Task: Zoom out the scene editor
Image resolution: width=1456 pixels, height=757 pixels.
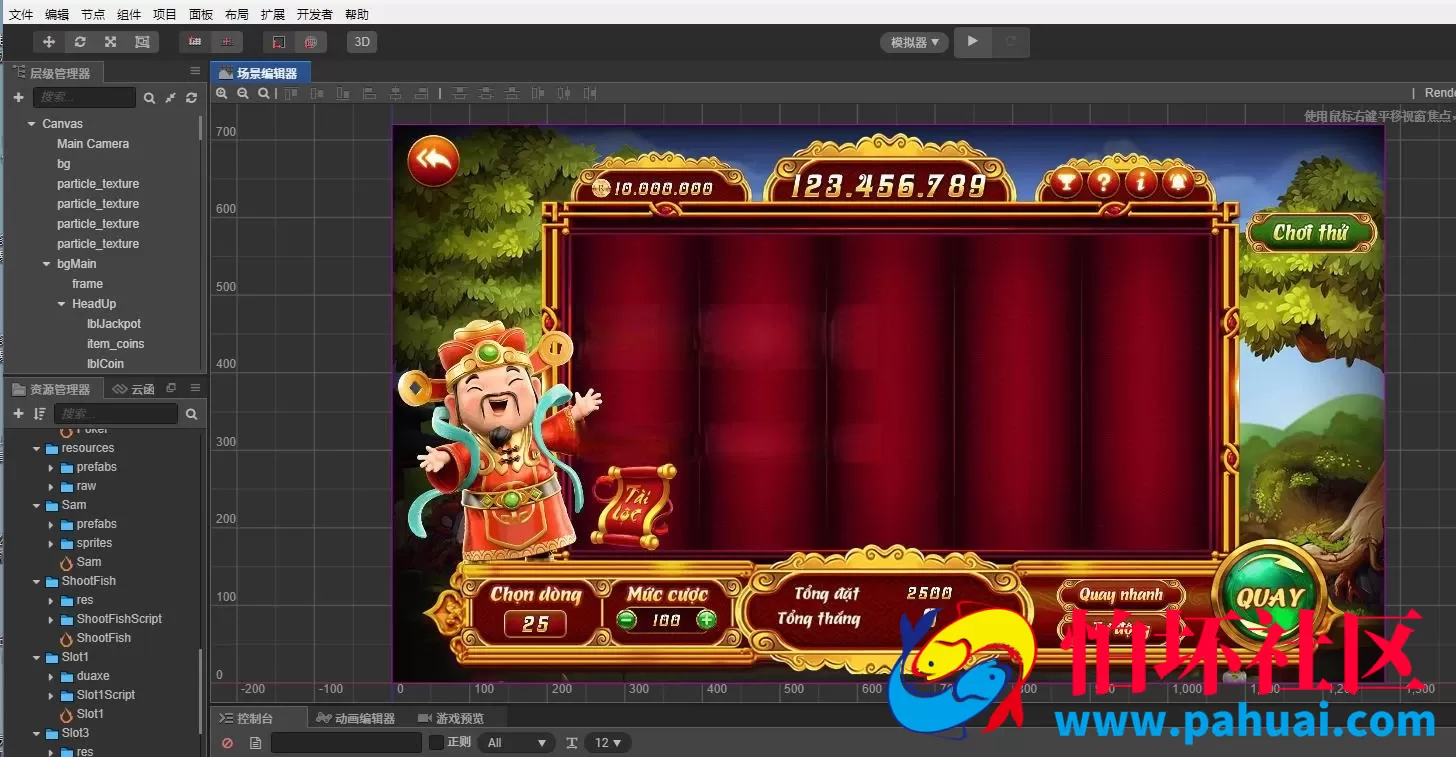Action: pyautogui.click(x=243, y=93)
